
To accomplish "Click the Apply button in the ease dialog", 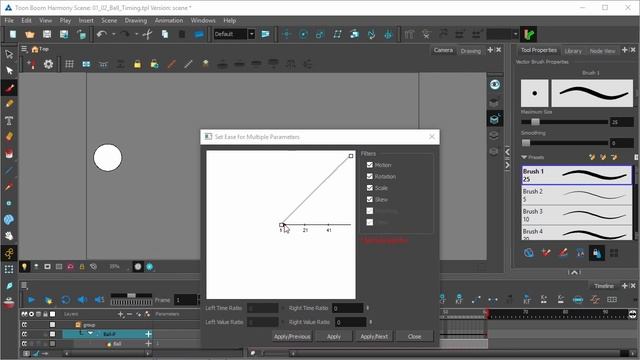I will pyautogui.click(x=334, y=336).
